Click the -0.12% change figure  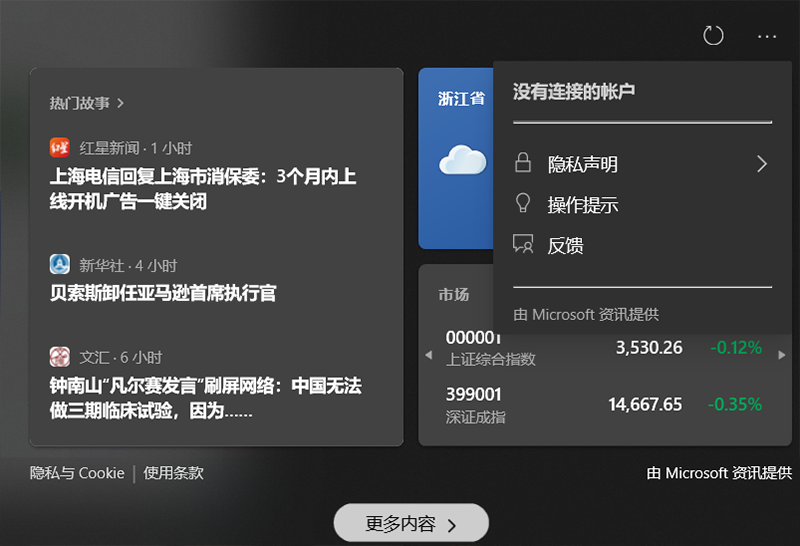pyautogui.click(x=736, y=348)
